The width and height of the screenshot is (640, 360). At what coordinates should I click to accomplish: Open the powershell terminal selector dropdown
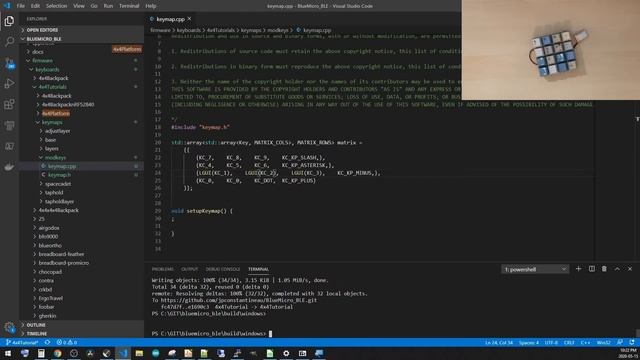[x=535, y=269]
